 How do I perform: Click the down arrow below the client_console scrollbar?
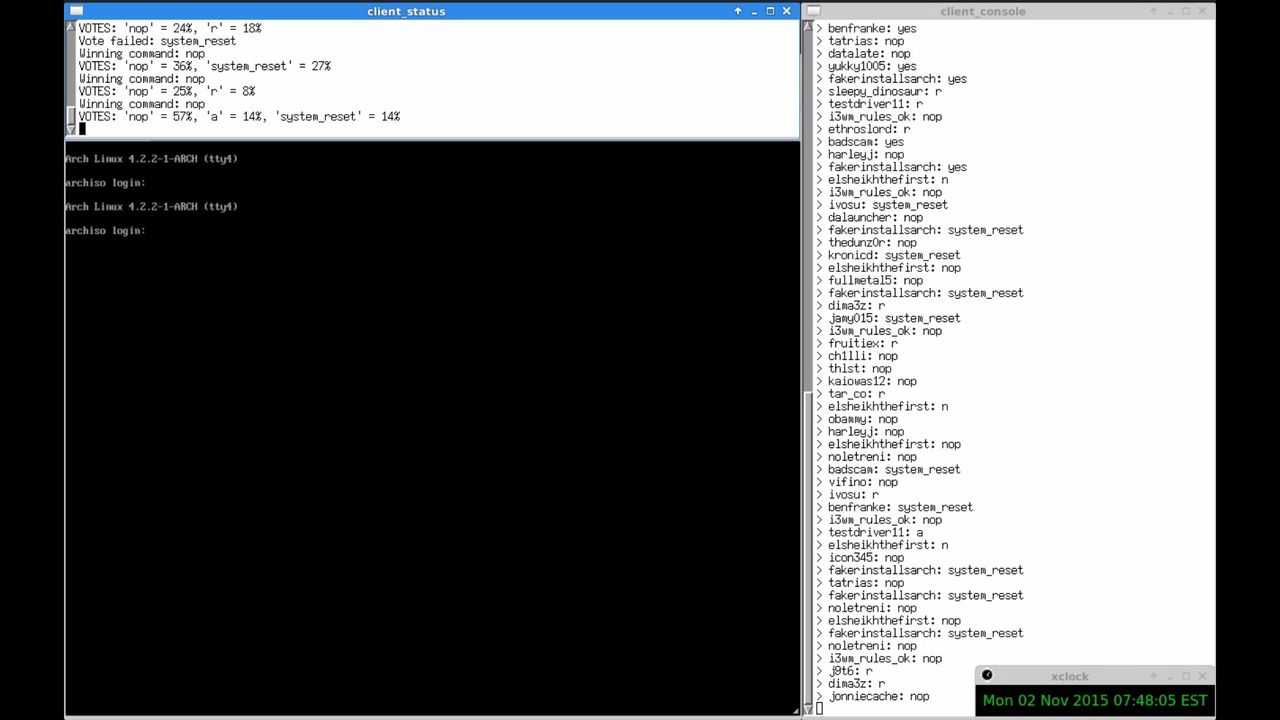[808, 707]
